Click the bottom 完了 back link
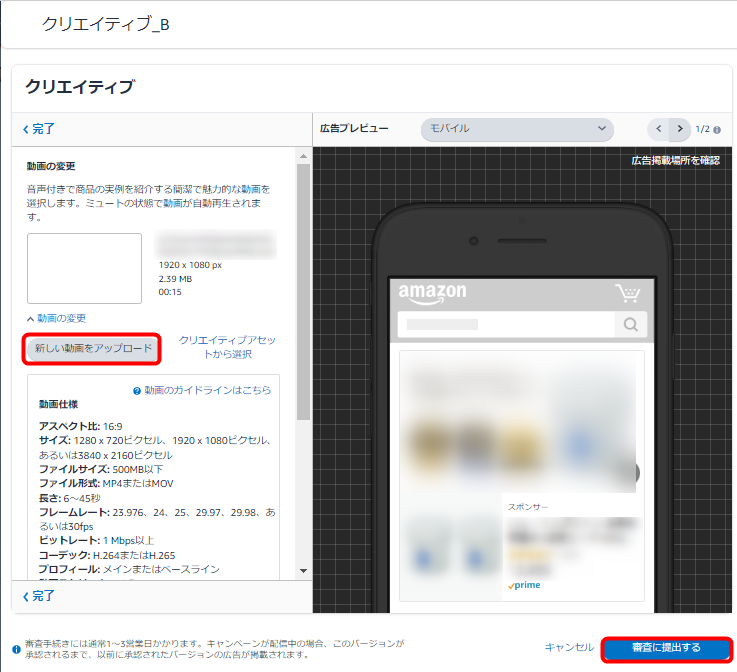The height and width of the screenshot is (672, 737). tap(39, 595)
